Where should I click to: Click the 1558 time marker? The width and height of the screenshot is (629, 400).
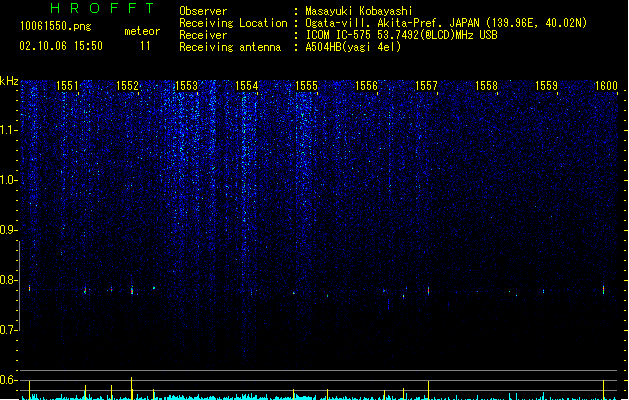(x=486, y=86)
